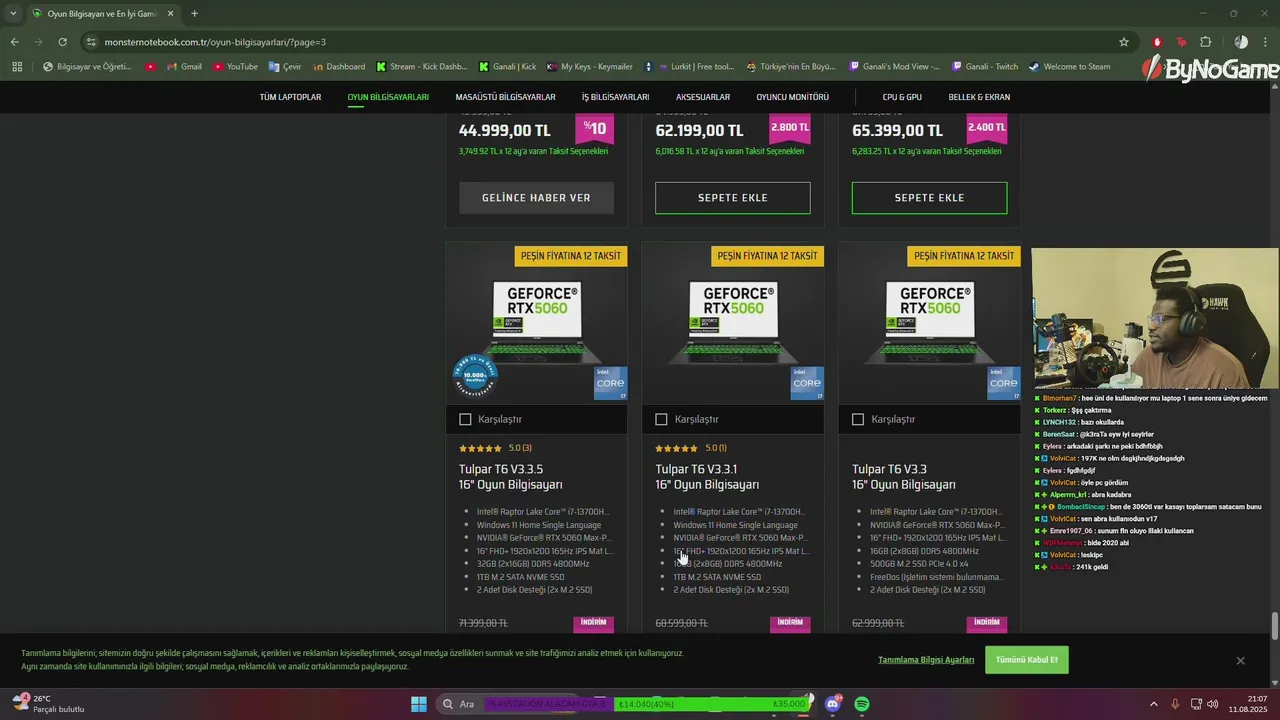Click SEPETE EKLE for 62.199,00 TL laptop

[733, 198]
